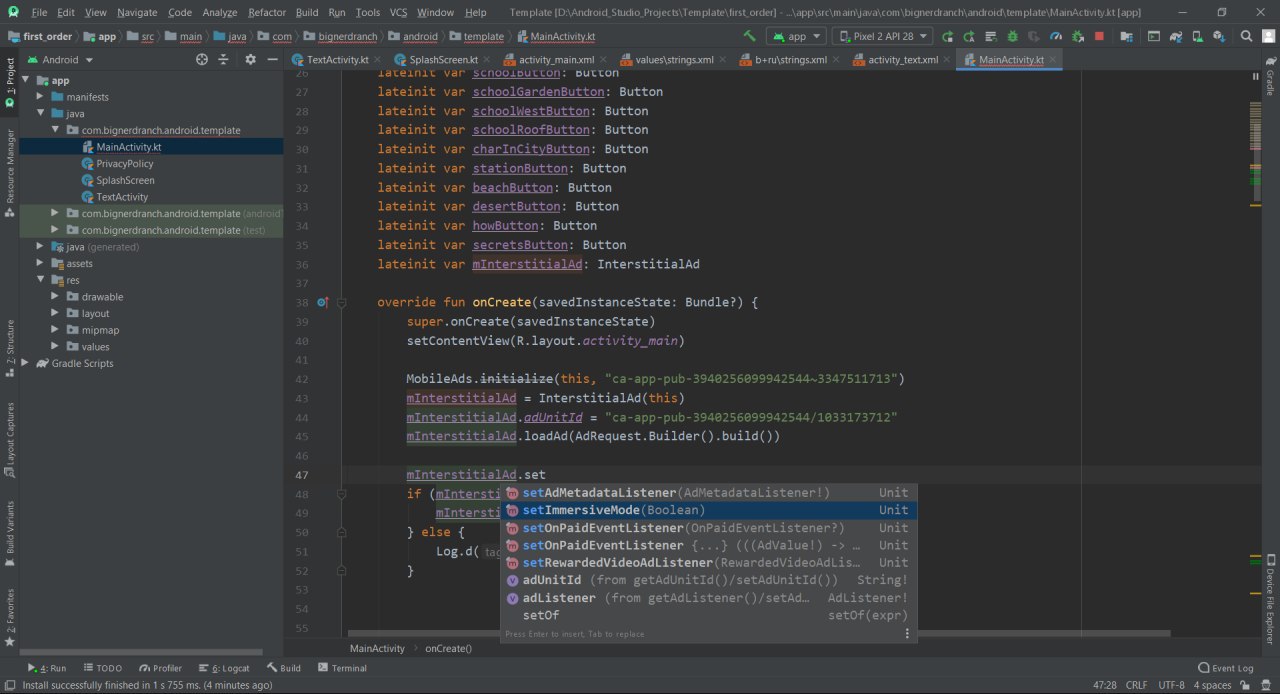This screenshot has width=1280, height=694.
Task: Toggle the Build Variants side panel
Action: coord(10,528)
